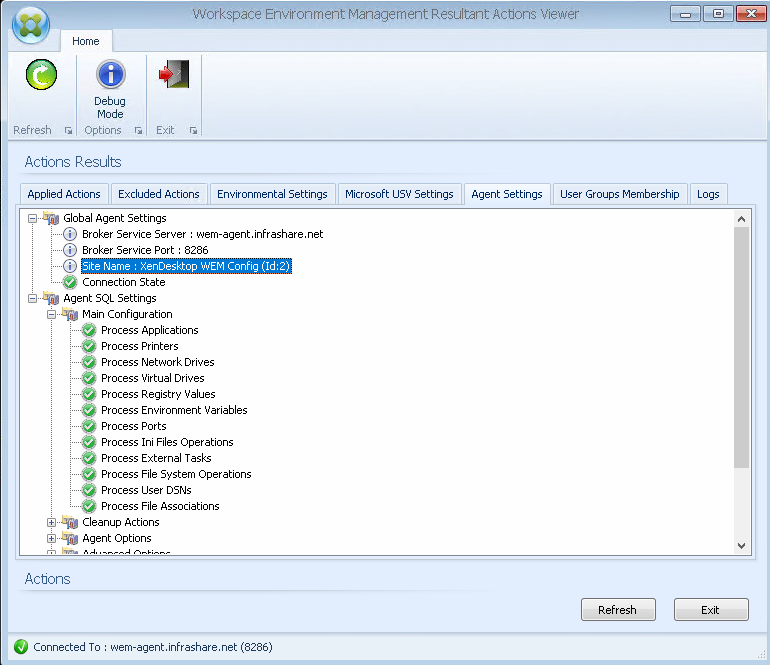The height and width of the screenshot is (665, 770).
Task: Click the Citrix application logo orb
Action: pyautogui.click(x=30, y=27)
